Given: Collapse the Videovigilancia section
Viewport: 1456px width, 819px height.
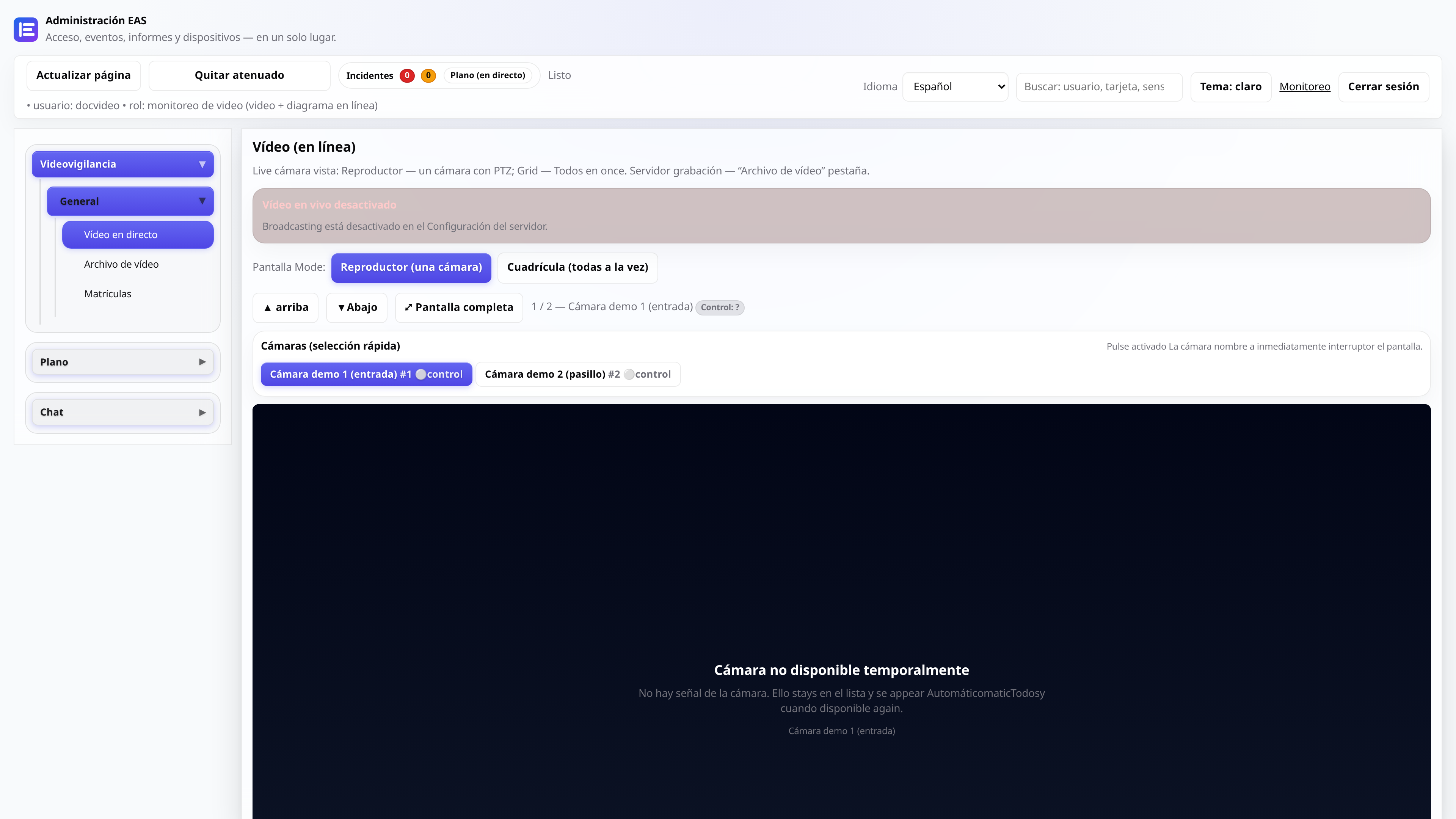Looking at the screenshot, I should tap(122, 164).
